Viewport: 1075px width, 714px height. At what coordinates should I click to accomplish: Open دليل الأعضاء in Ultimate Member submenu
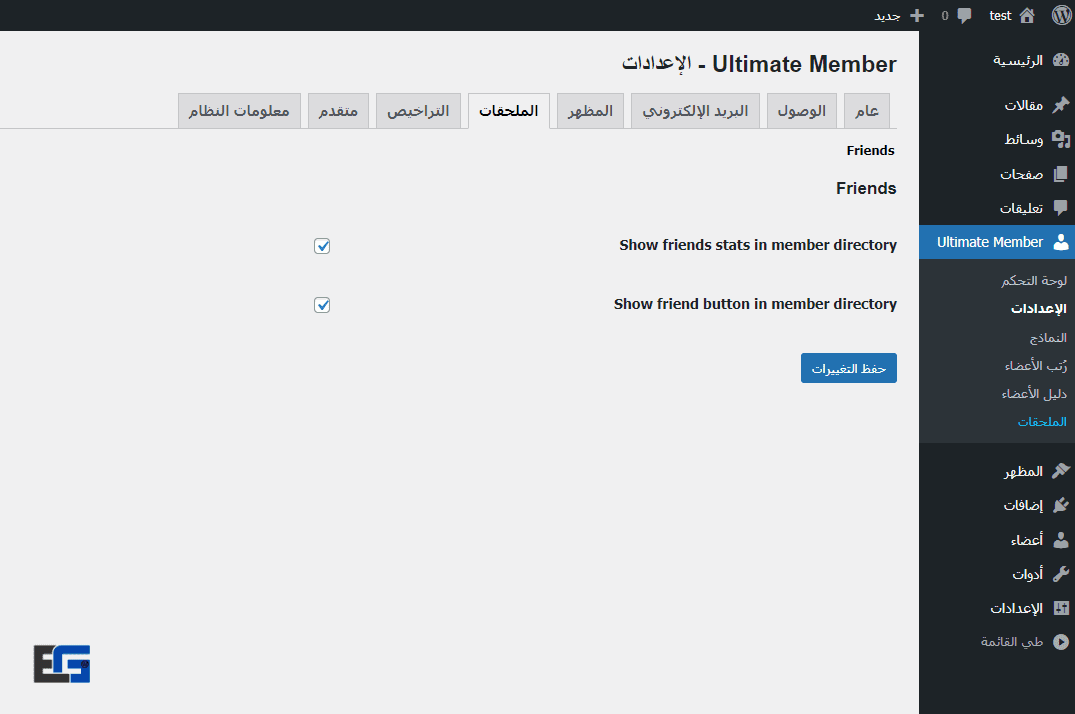(1034, 394)
